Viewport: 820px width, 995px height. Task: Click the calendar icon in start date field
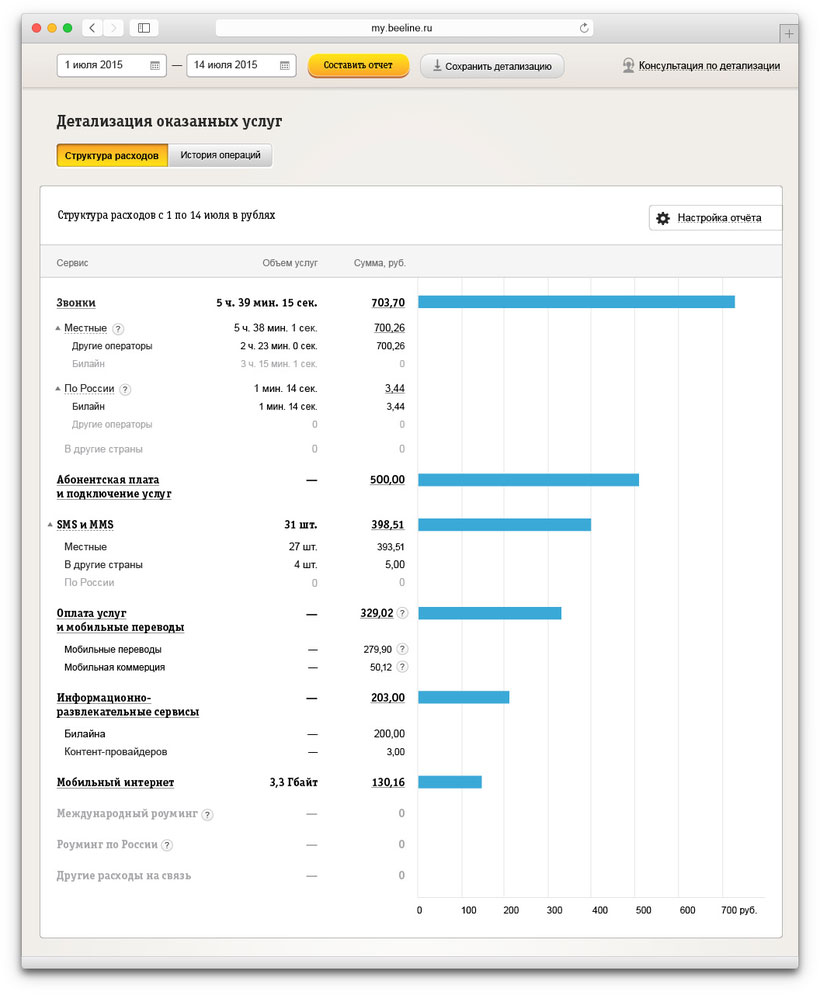(155, 66)
